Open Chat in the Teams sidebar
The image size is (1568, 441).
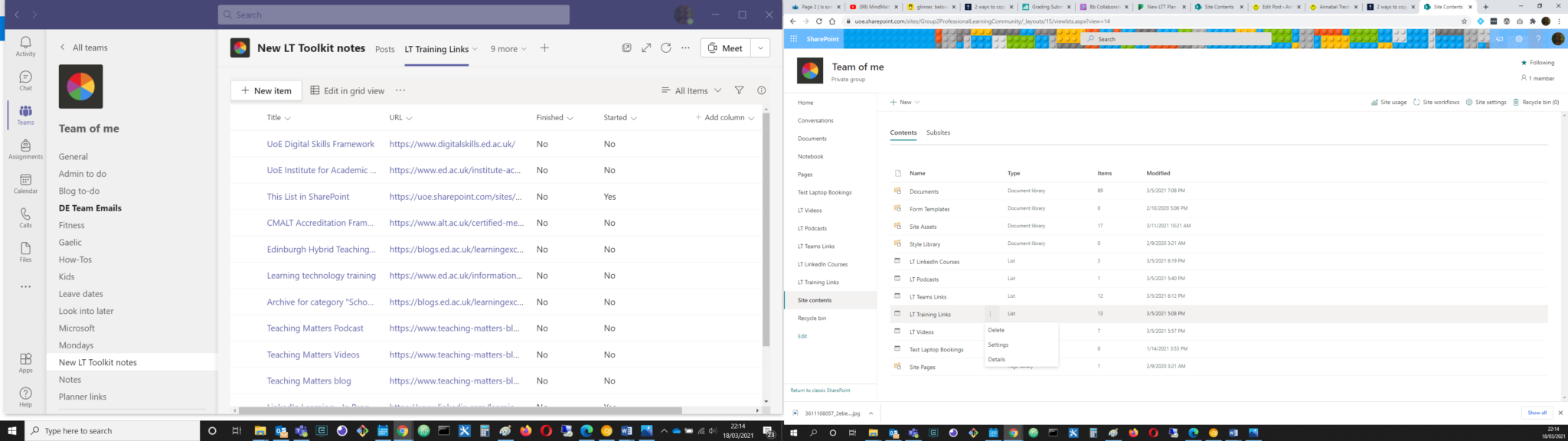point(25,80)
